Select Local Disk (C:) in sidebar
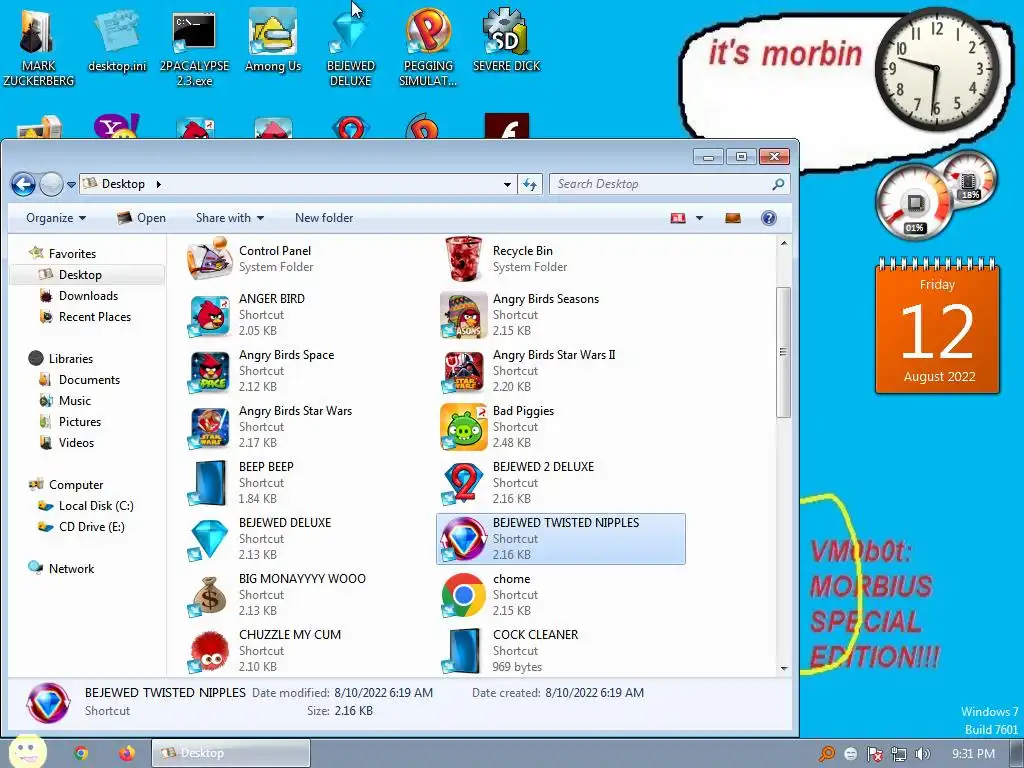The height and width of the screenshot is (768, 1024). tap(95, 505)
